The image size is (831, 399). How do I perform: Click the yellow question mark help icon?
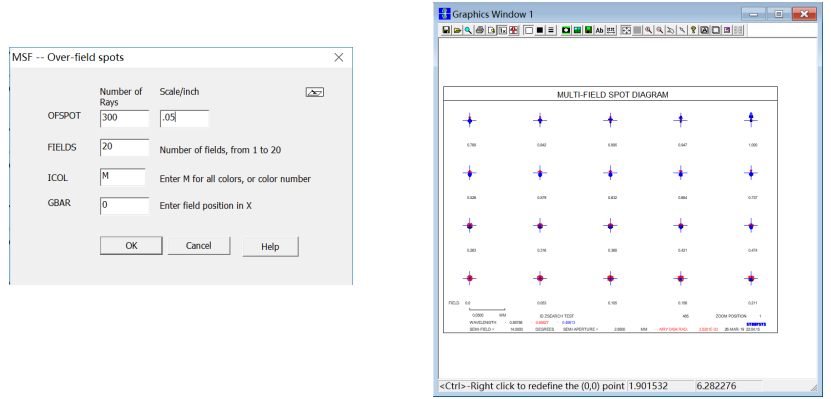[693, 30]
